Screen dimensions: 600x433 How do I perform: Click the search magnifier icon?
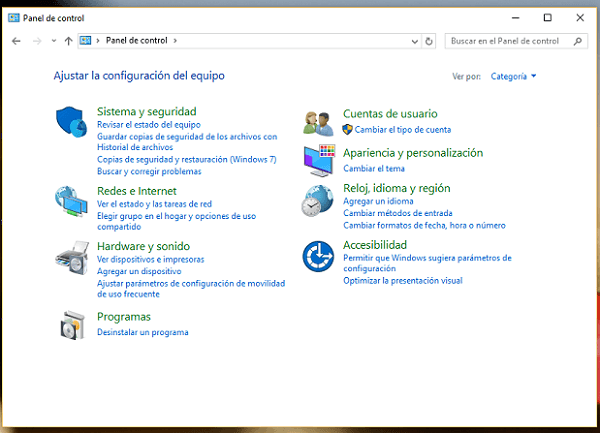(578, 41)
